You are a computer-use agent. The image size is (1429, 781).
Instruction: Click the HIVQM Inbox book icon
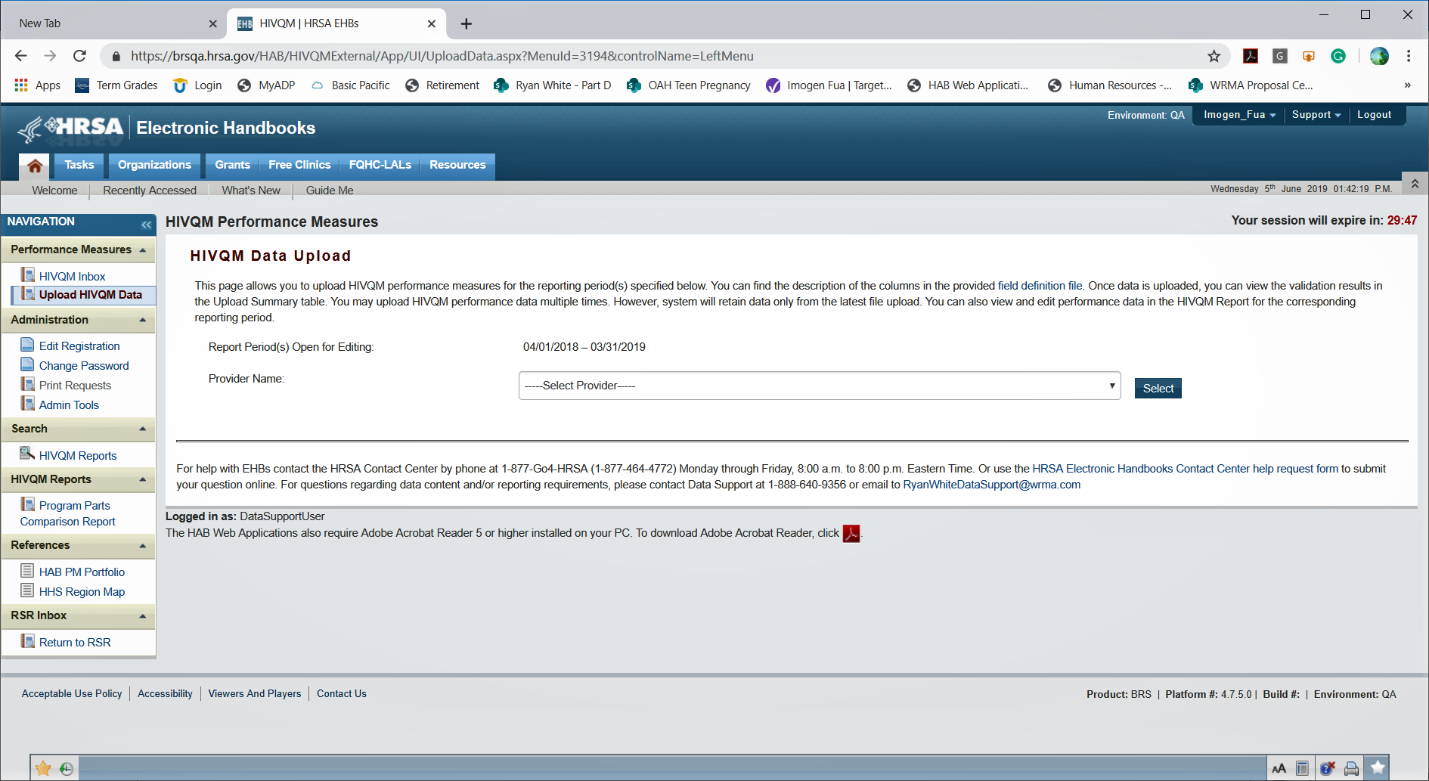point(27,275)
